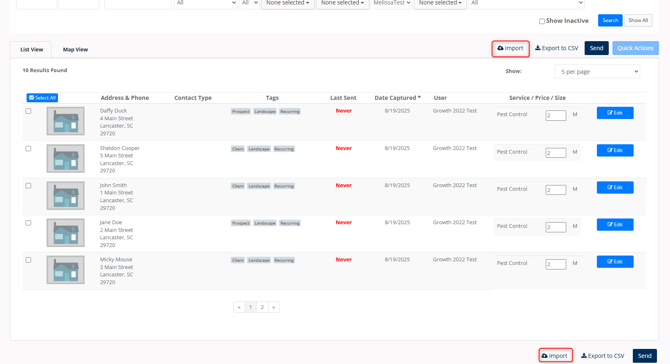Switch to the List View tab
The width and height of the screenshot is (670, 364).
(31, 50)
